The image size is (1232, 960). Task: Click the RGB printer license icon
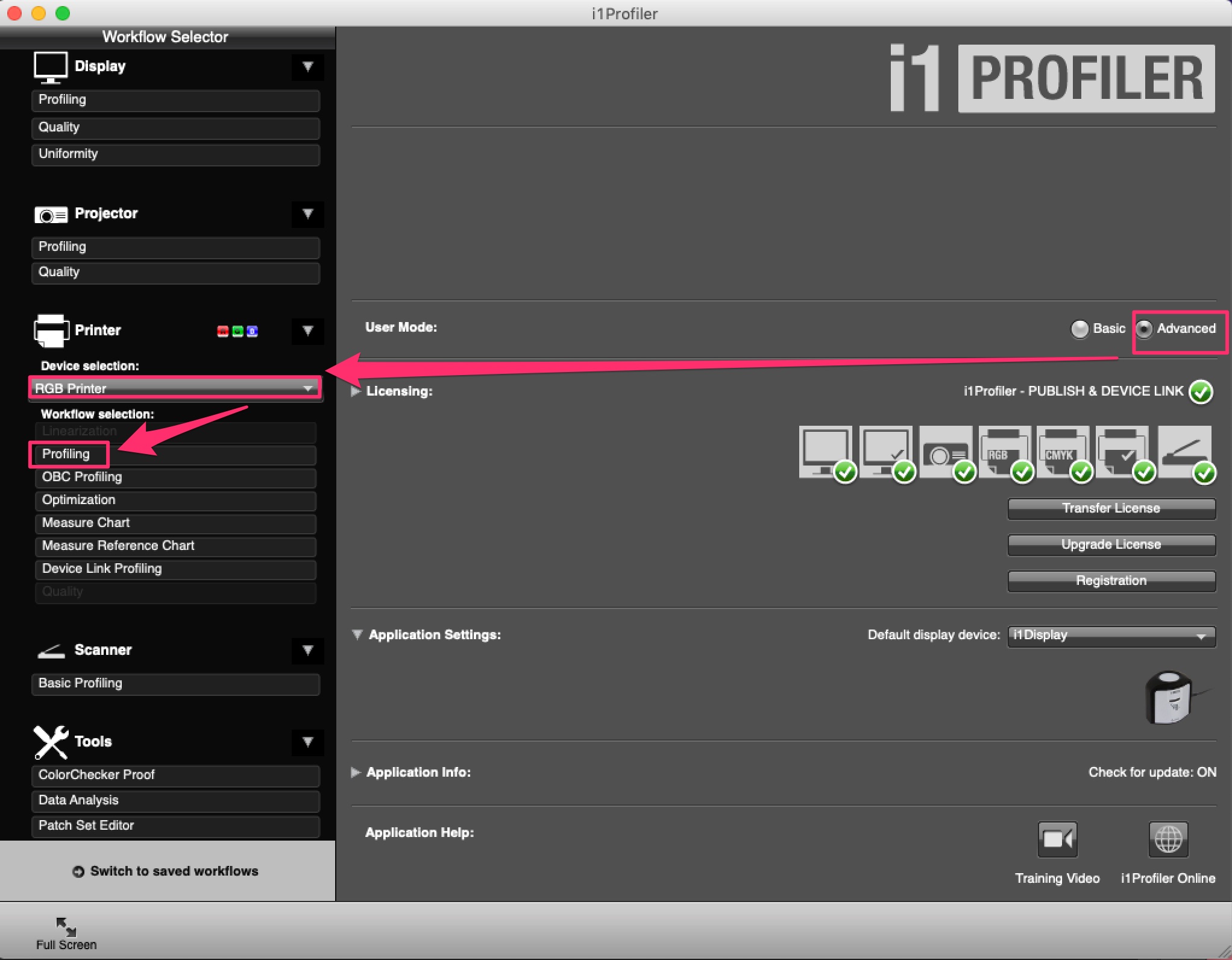click(x=1004, y=452)
